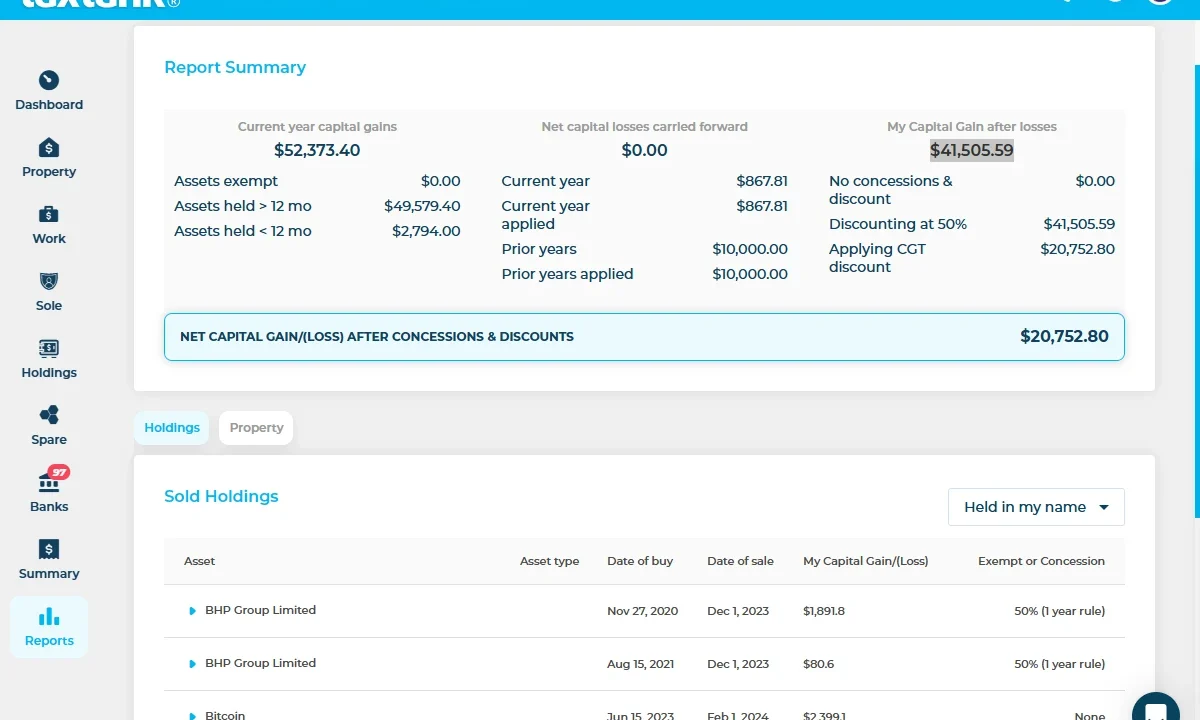1200x720 pixels.
Task: Select the Reports bar chart icon
Action: (49, 617)
